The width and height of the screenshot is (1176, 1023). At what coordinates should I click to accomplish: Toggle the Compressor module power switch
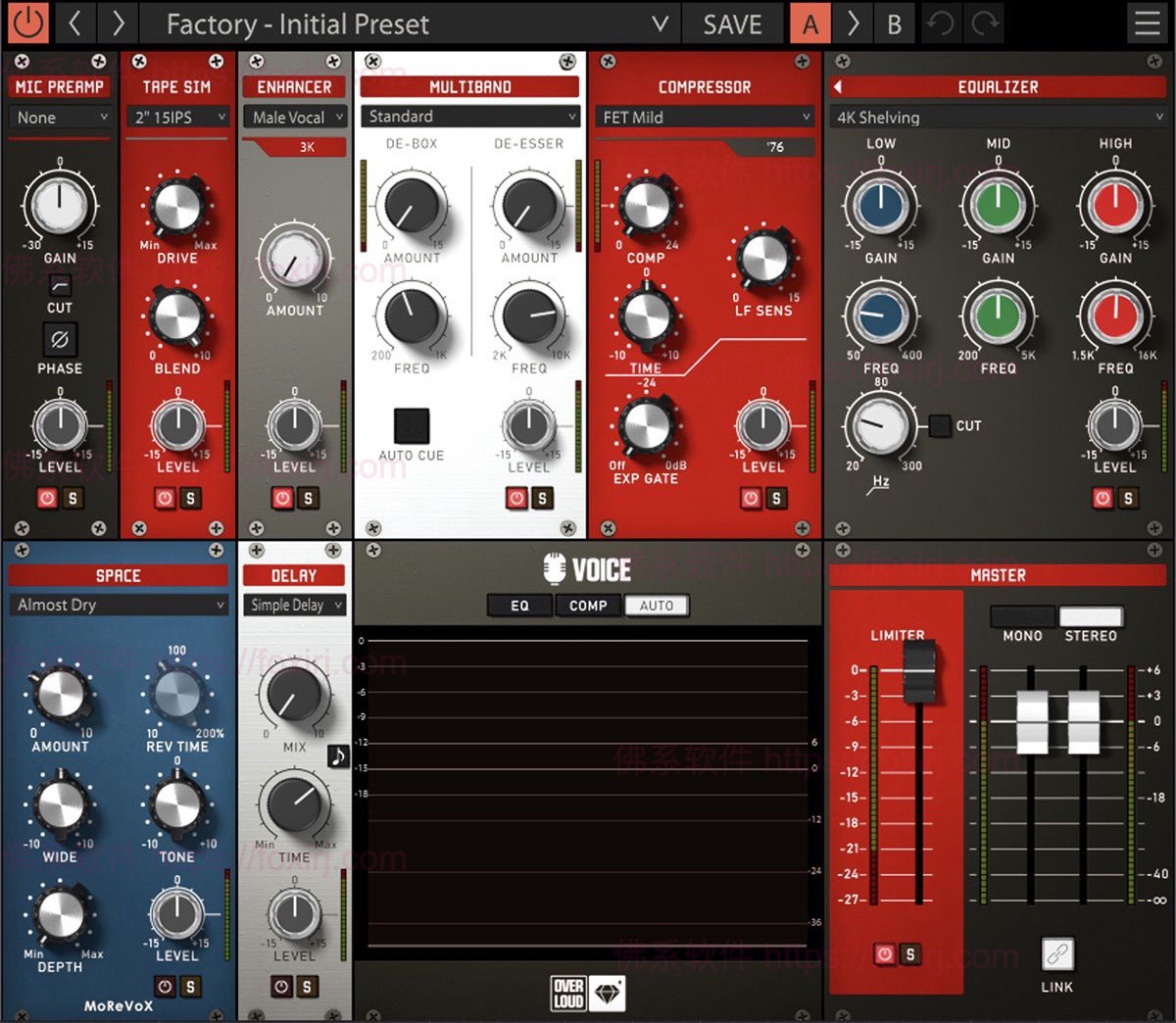click(x=749, y=498)
